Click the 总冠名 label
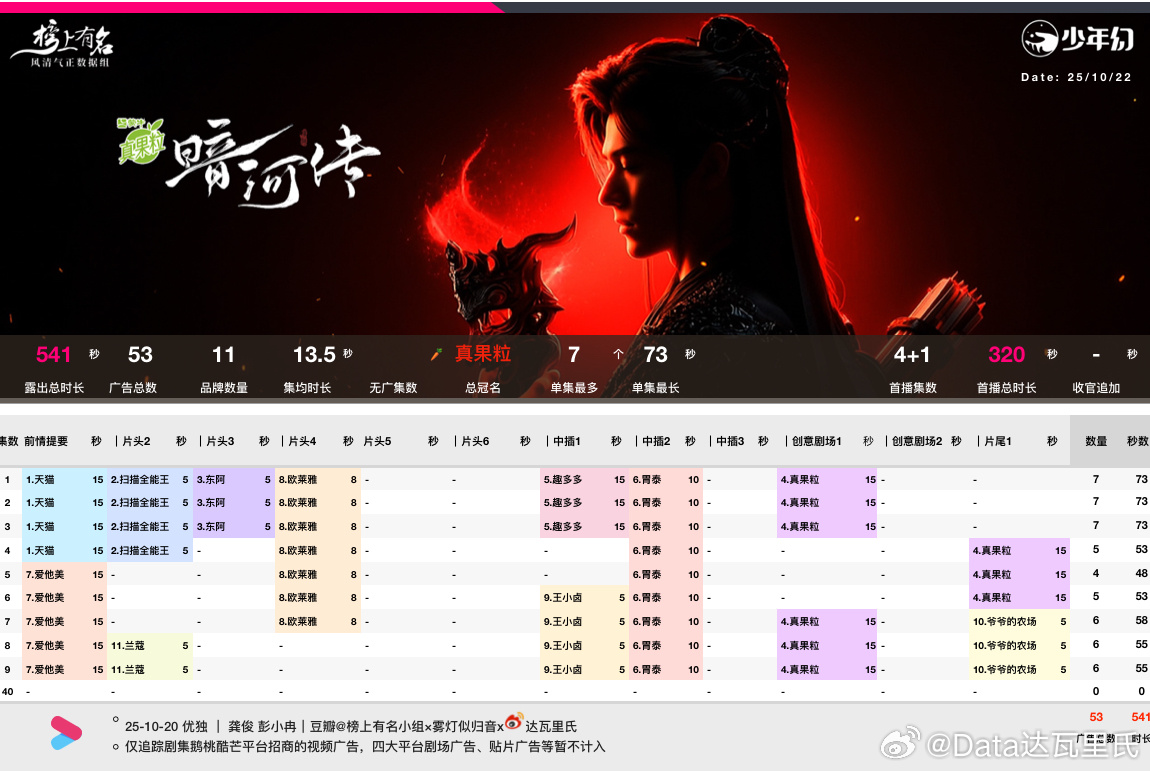 pos(483,388)
